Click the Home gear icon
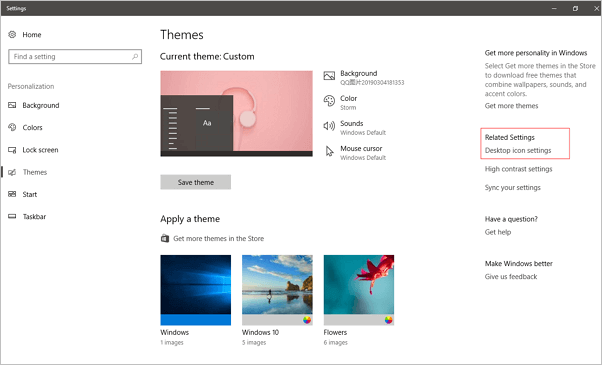 [x=12, y=35]
